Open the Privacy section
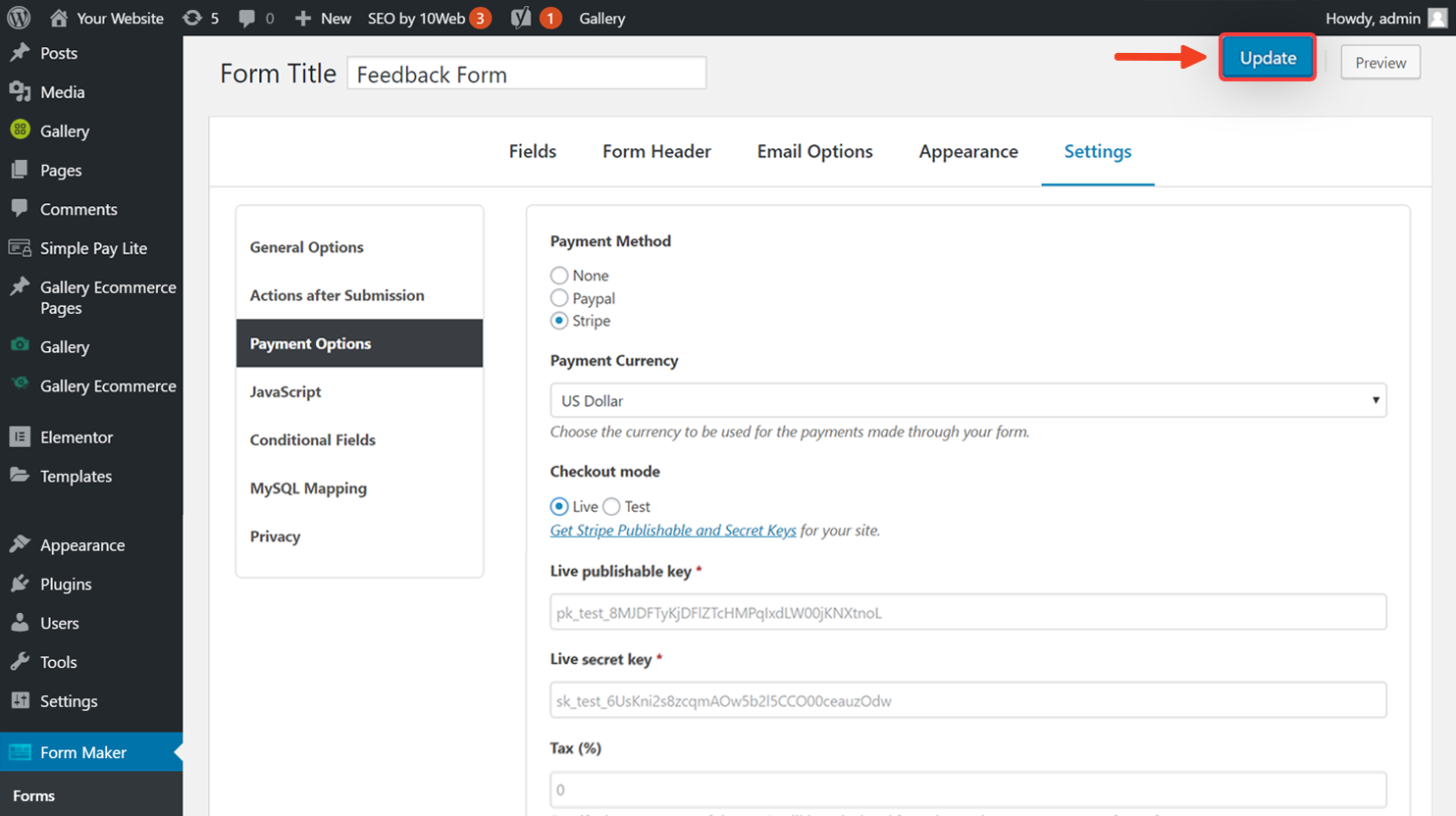Viewport: 1456px width, 816px height. pyautogui.click(x=359, y=536)
